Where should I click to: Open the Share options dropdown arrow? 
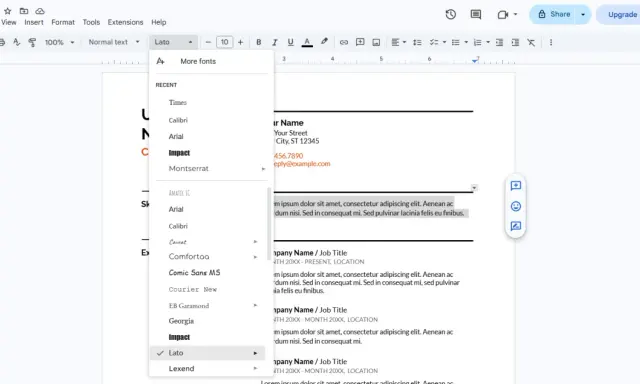pos(583,14)
